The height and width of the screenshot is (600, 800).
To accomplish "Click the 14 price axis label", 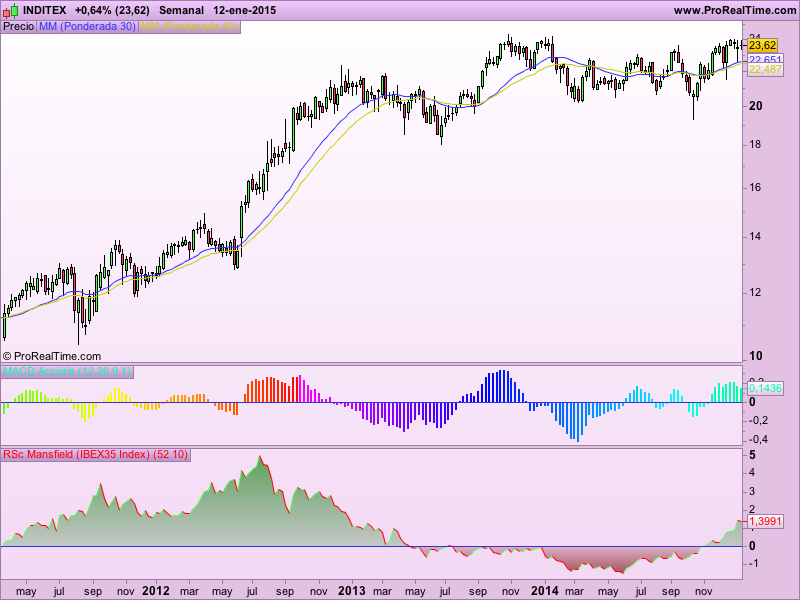I will 755,236.
